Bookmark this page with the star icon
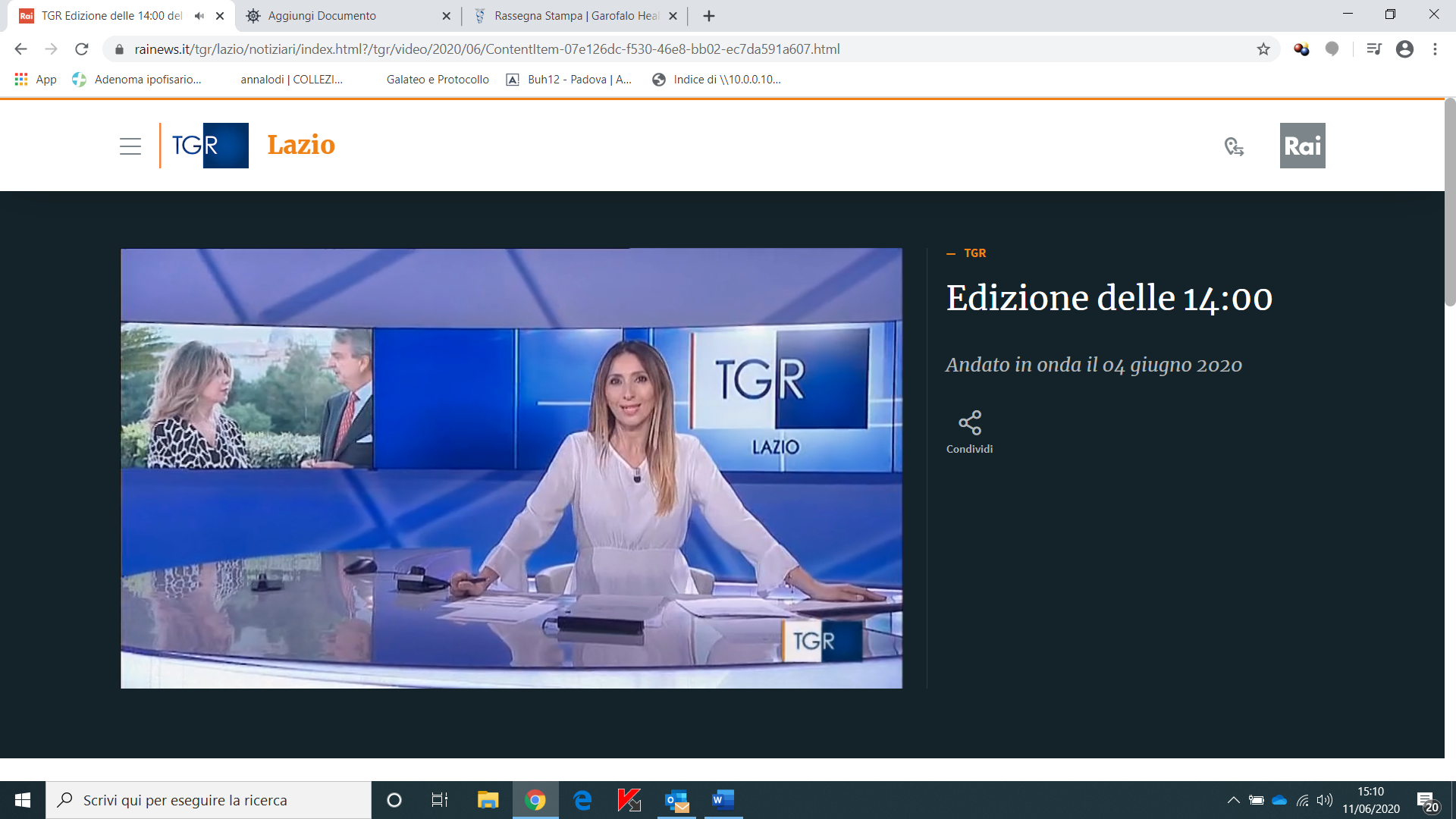The width and height of the screenshot is (1456, 819). (1263, 49)
